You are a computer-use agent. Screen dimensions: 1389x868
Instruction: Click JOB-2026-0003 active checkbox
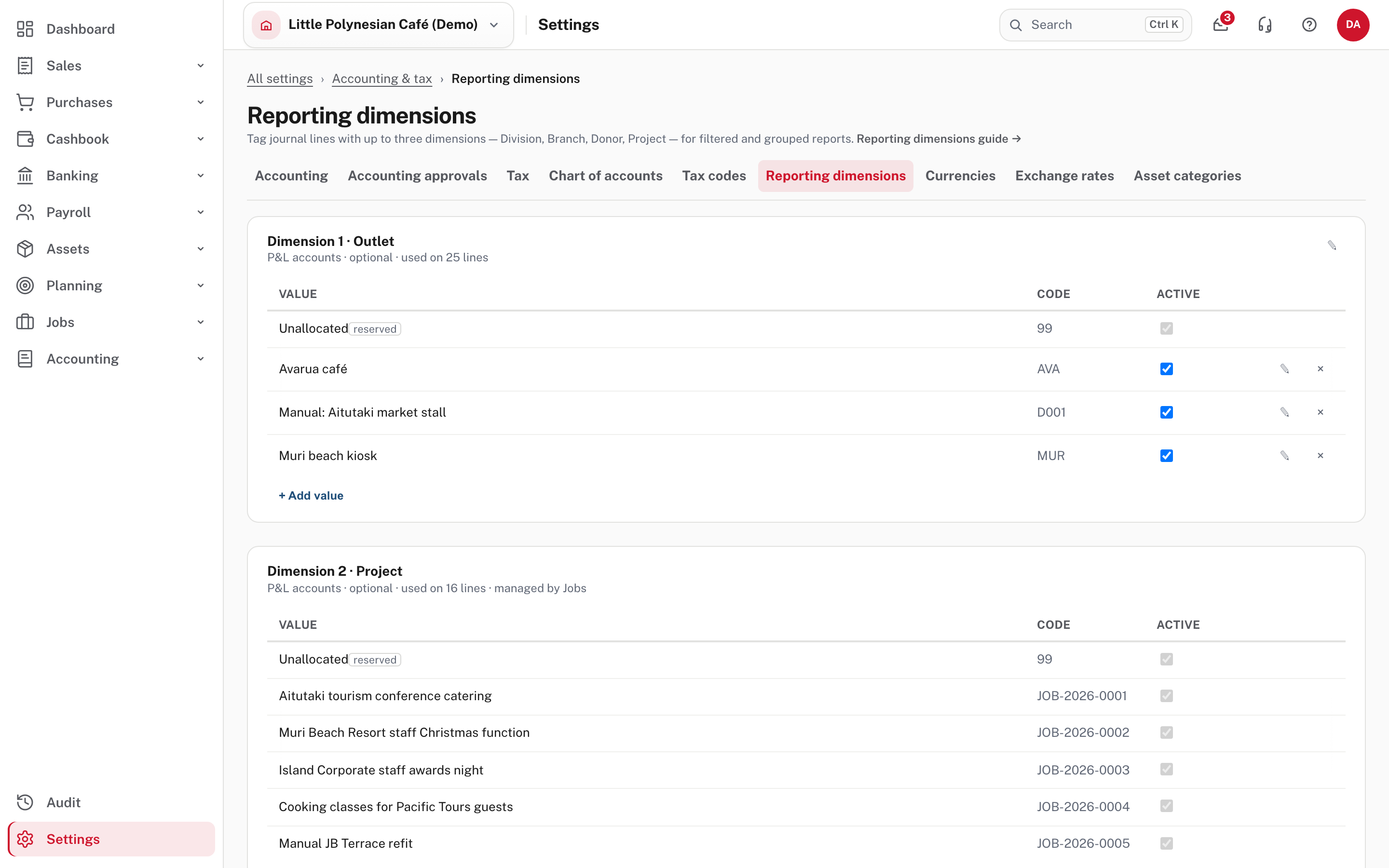[1166, 769]
